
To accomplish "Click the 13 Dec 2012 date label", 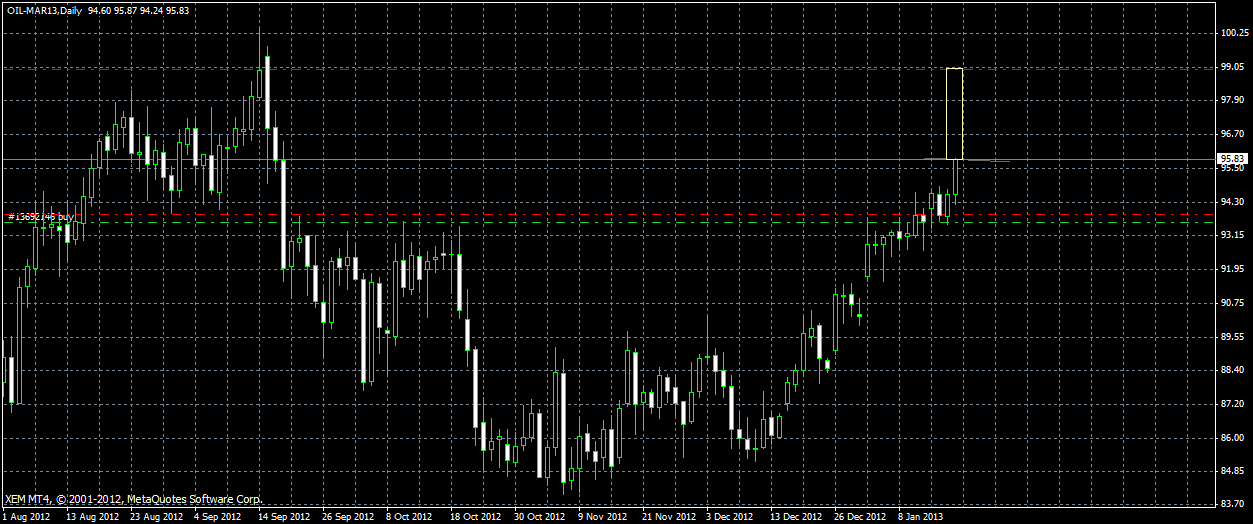I will [795, 517].
